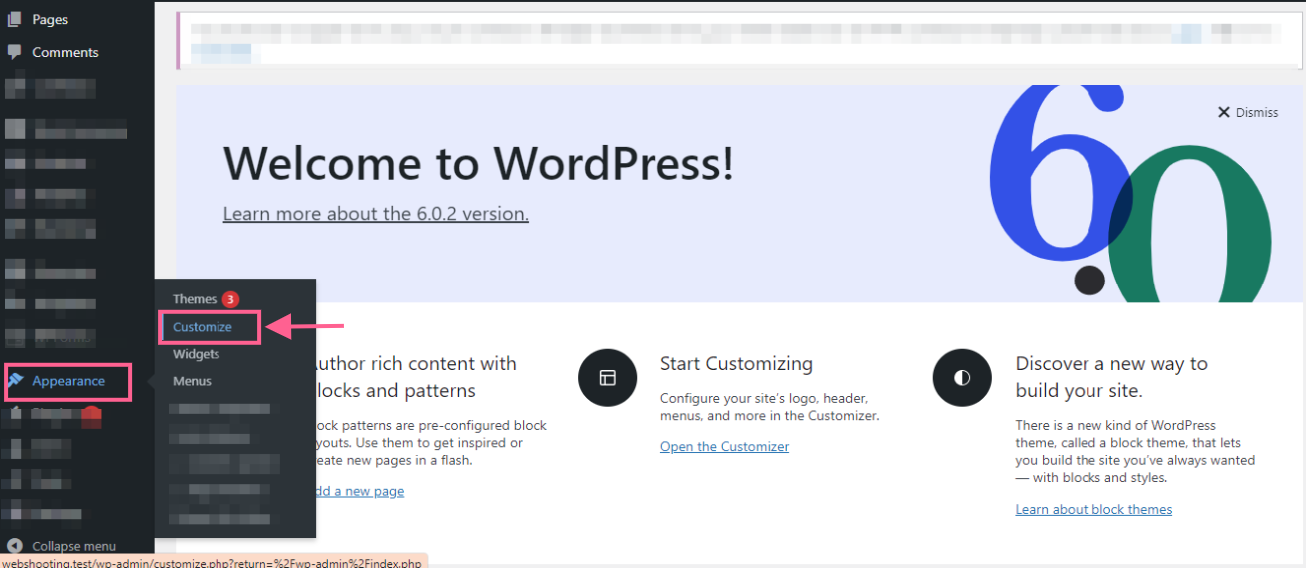The image size is (1306, 568).
Task: Click the Themes update count badge
Action: [x=230, y=299]
